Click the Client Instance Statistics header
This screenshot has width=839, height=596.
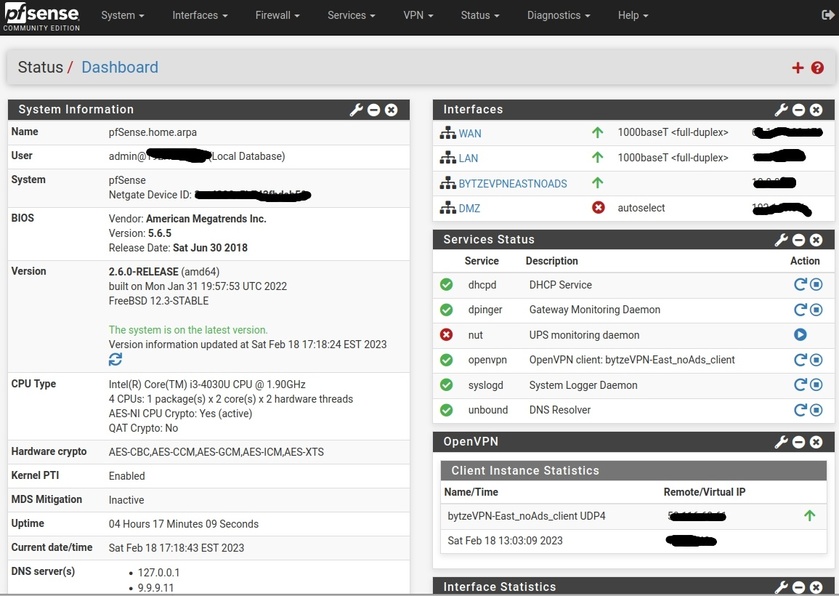634,470
